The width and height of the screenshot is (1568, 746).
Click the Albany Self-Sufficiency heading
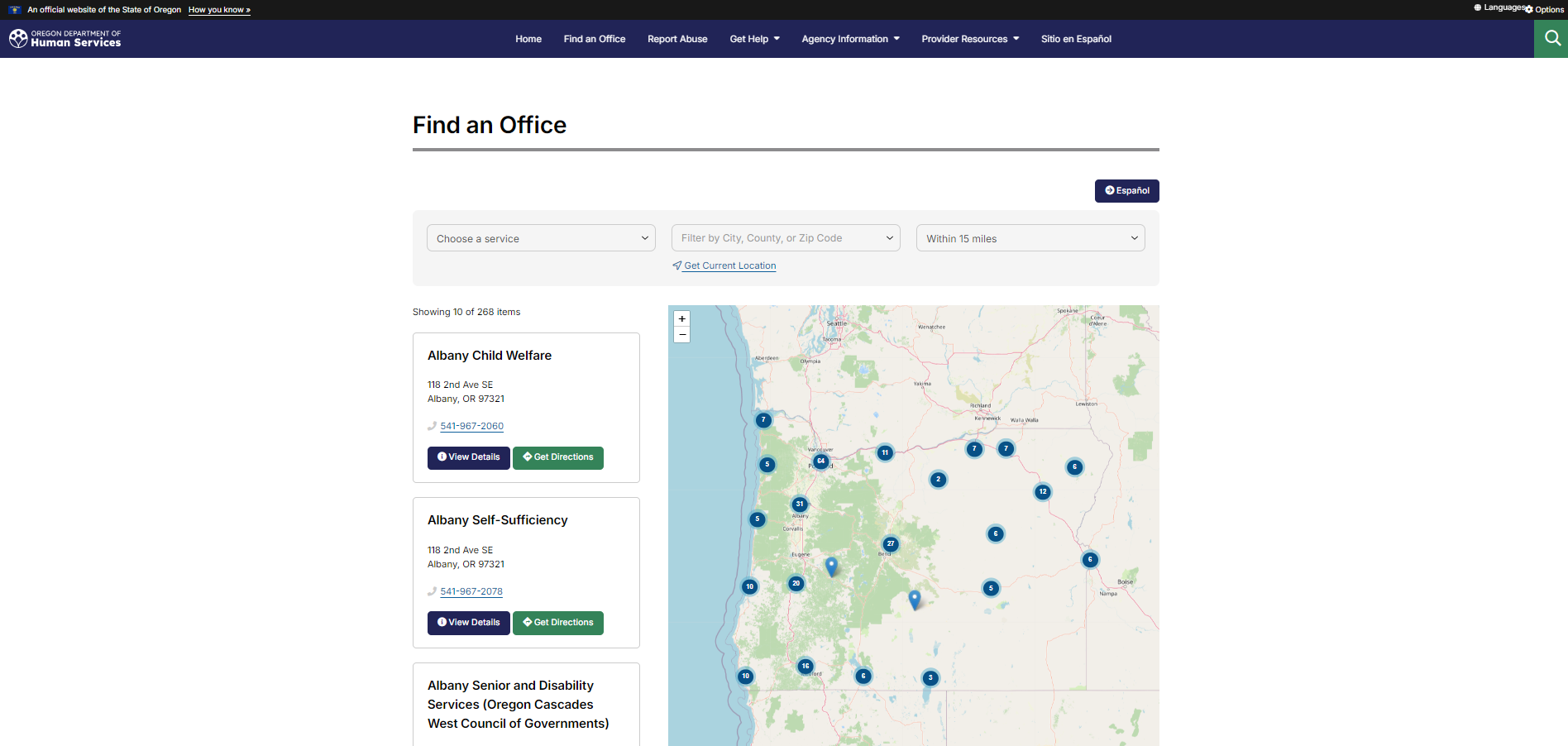498,520
